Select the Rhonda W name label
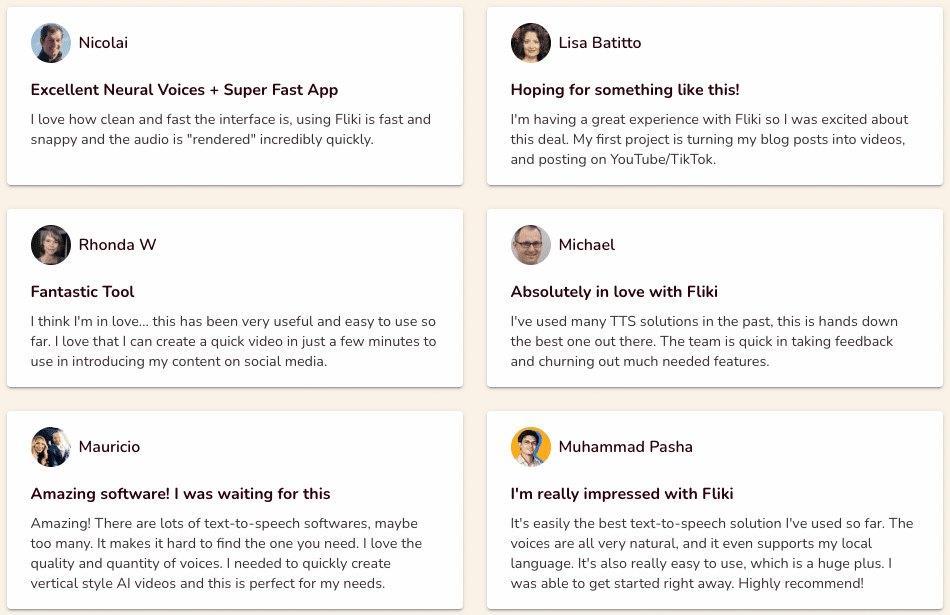Screen dimensions: 950x615 pos(118,245)
